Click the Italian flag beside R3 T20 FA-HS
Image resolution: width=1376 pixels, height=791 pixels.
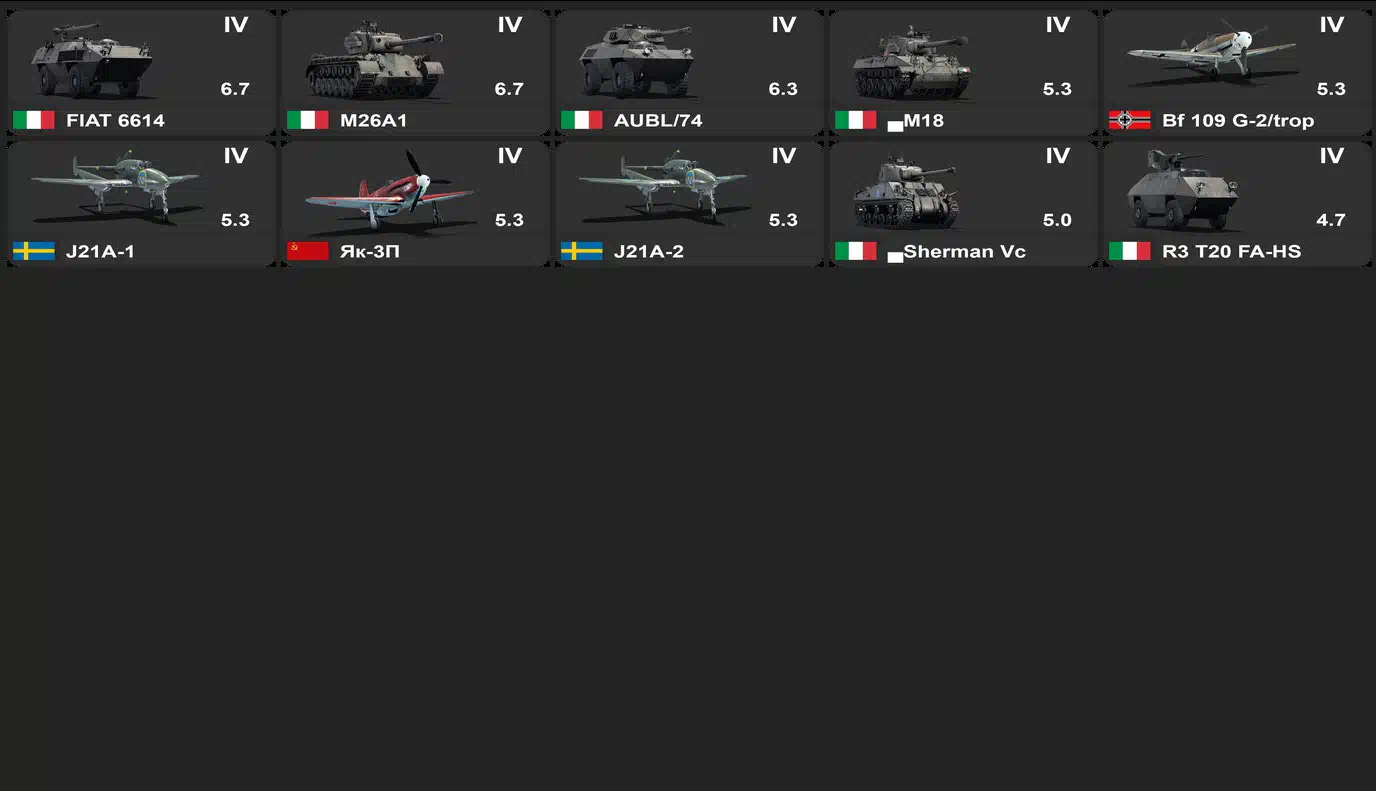pyautogui.click(x=1130, y=251)
